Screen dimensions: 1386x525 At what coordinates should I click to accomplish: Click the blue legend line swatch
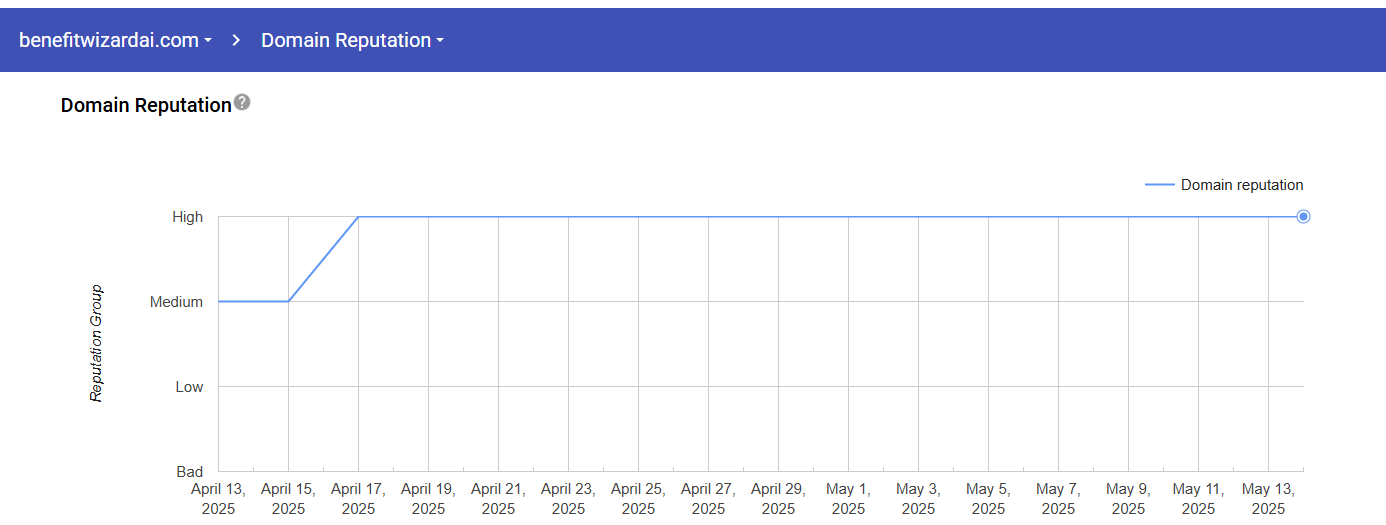[1159, 185]
